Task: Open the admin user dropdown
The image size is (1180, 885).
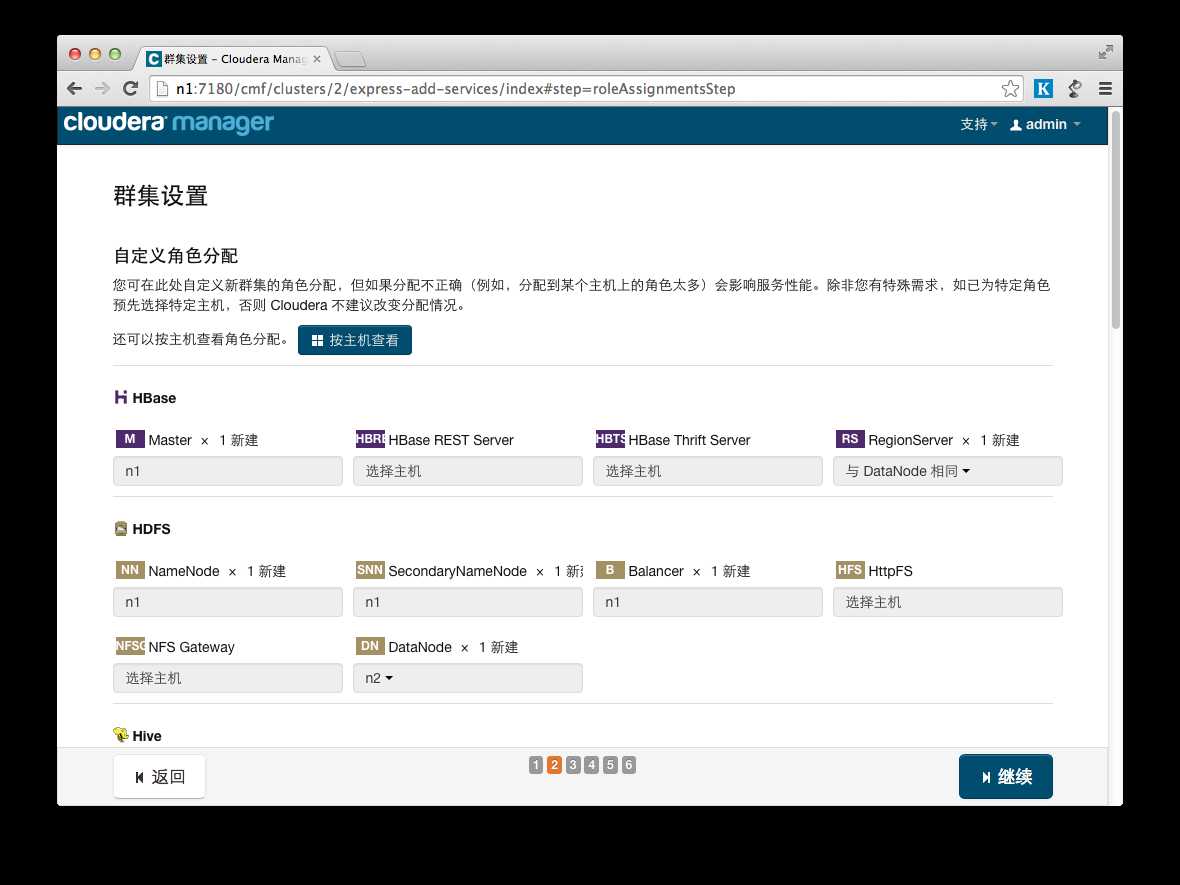Action: [1045, 125]
